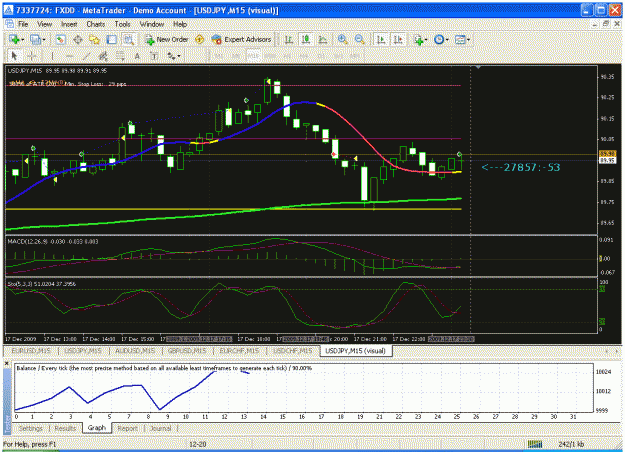Screen dimensions: 625x452
Task: Open the tester Settings tab
Action: tap(31, 428)
